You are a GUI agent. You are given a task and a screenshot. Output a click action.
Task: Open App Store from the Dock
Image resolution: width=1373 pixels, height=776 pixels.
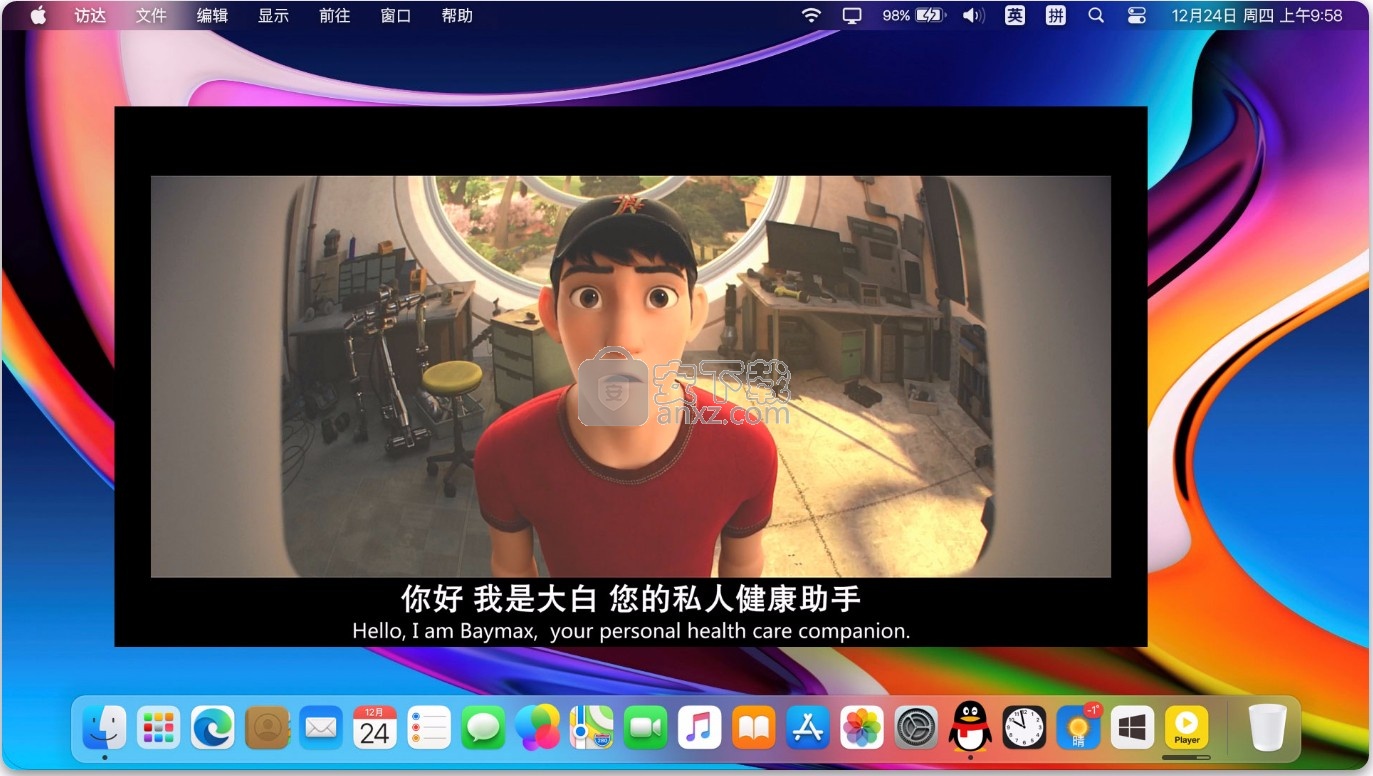808,727
